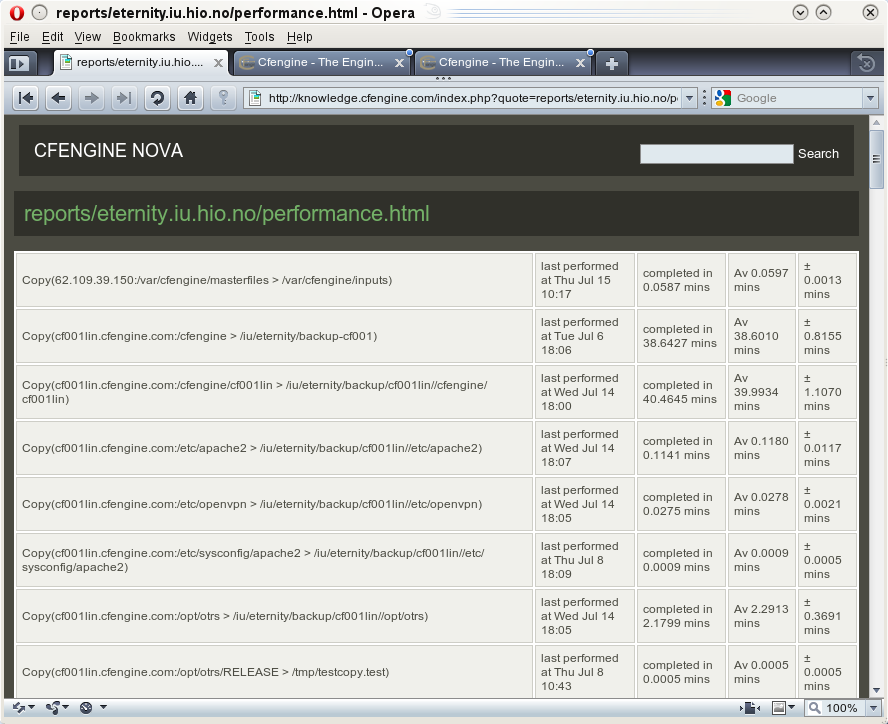Click the Google search engine icon
Viewport: 888px width, 724px height.
pos(723,98)
